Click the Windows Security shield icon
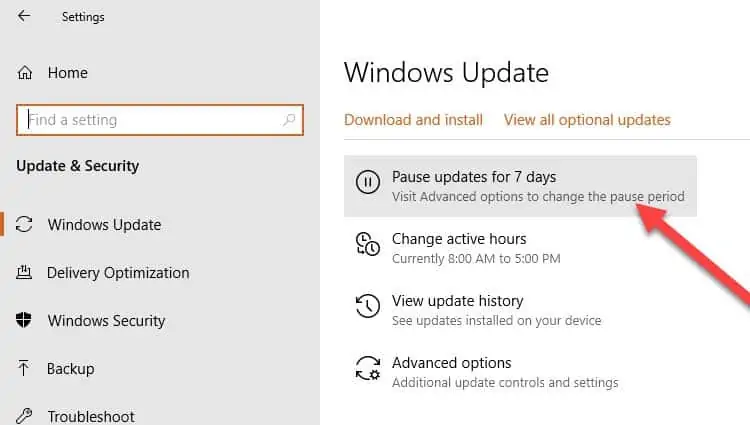The image size is (750, 425). click(x=26, y=321)
